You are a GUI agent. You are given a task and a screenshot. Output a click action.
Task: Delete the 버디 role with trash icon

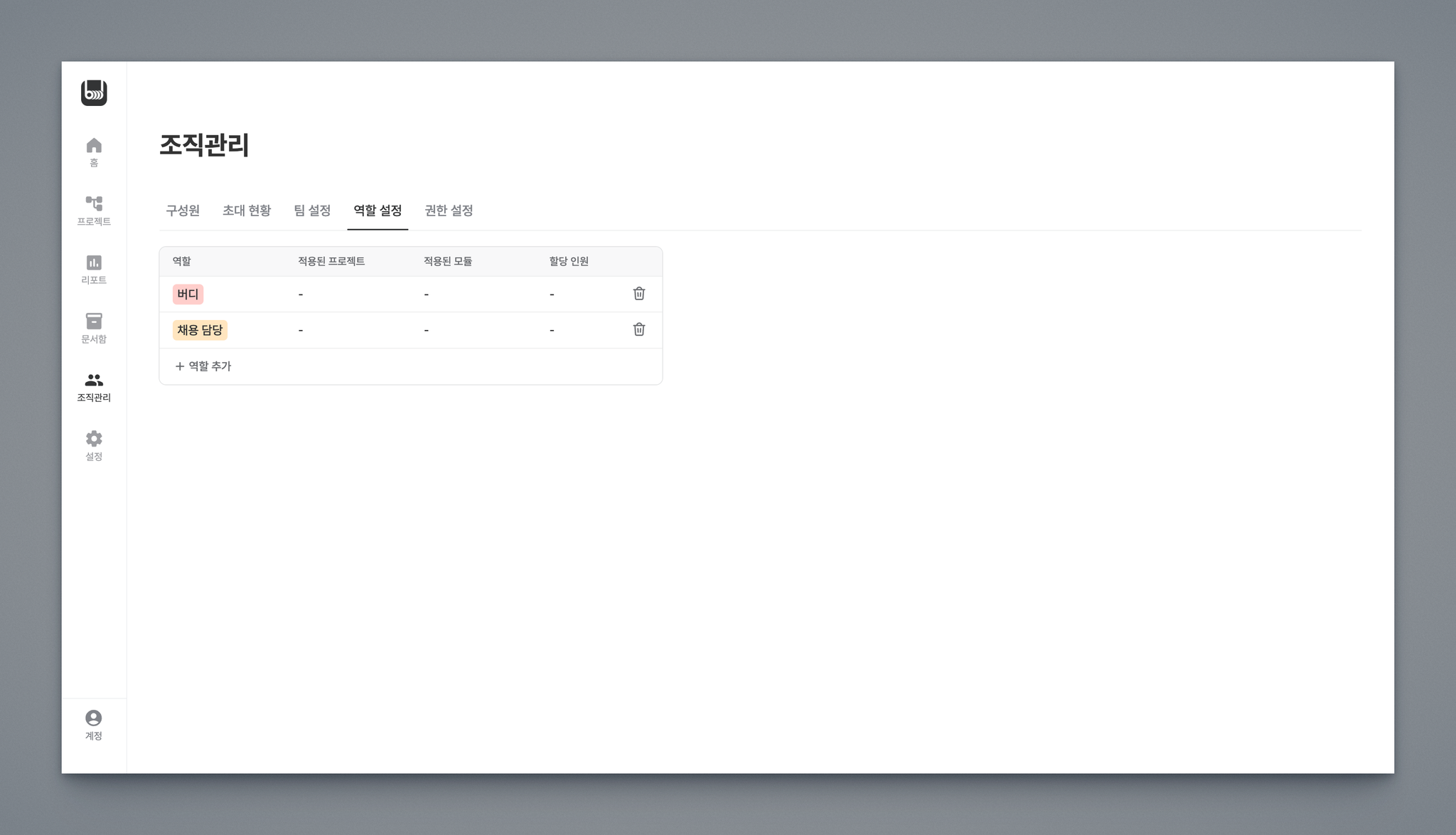click(x=638, y=294)
